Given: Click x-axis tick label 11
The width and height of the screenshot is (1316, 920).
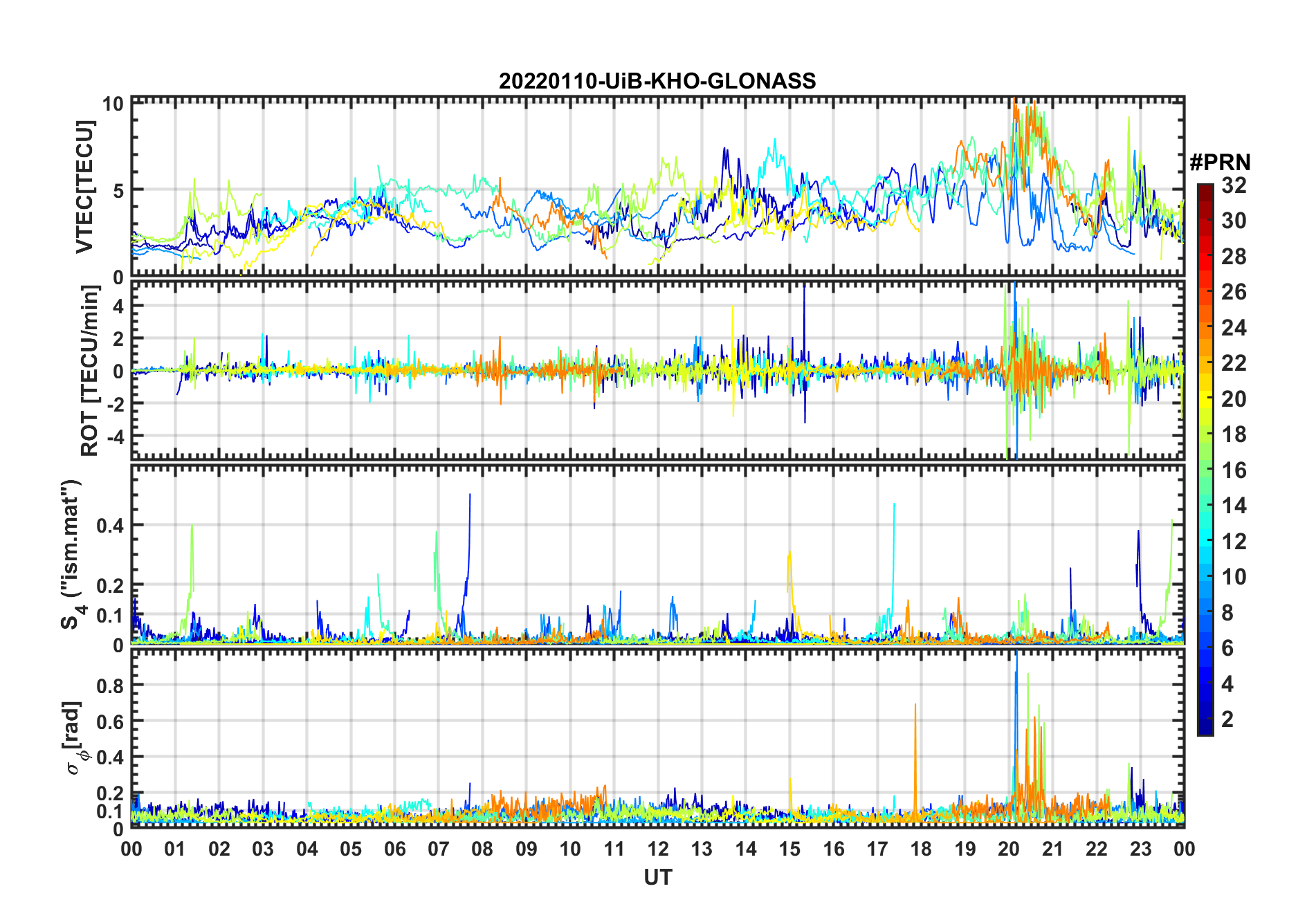Looking at the screenshot, I should [x=614, y=849].
